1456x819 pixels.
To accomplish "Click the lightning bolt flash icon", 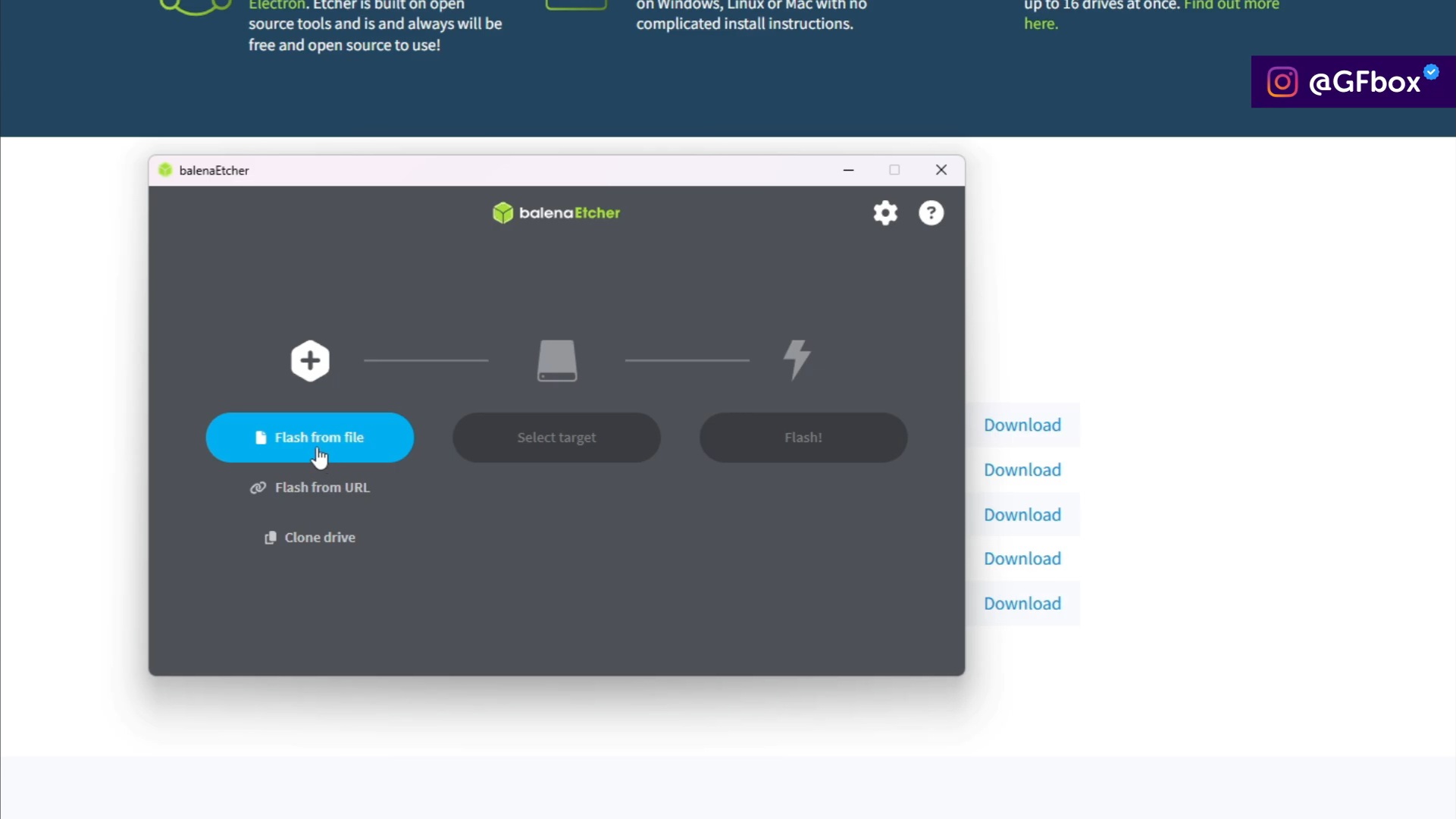I will 797,359.
